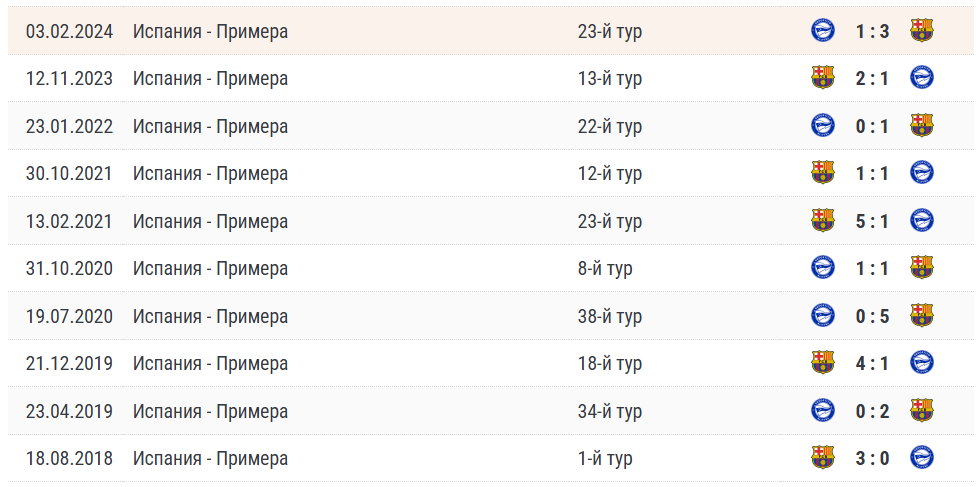Click Barcelona crest in the 03.02.2024 match row

[921, 31]
